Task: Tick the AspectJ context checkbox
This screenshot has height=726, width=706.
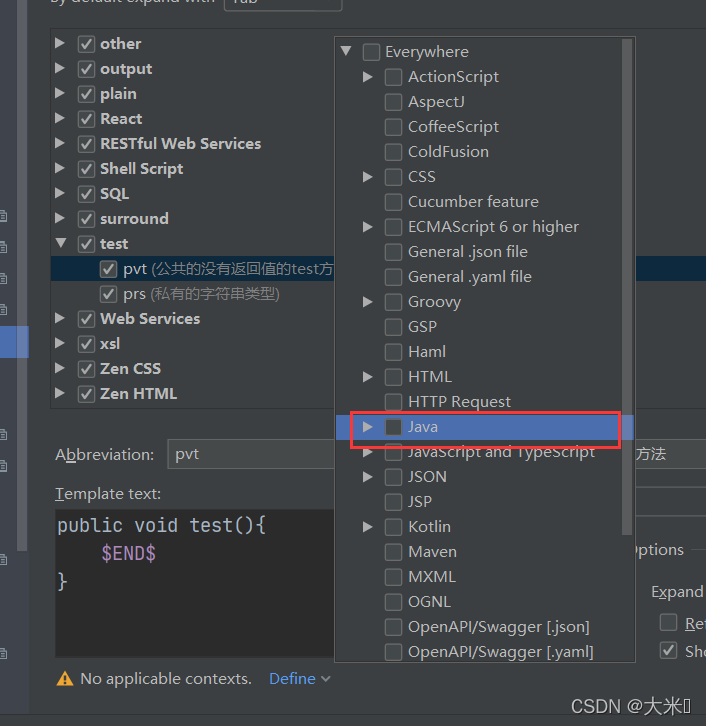Action: (394, 102)
